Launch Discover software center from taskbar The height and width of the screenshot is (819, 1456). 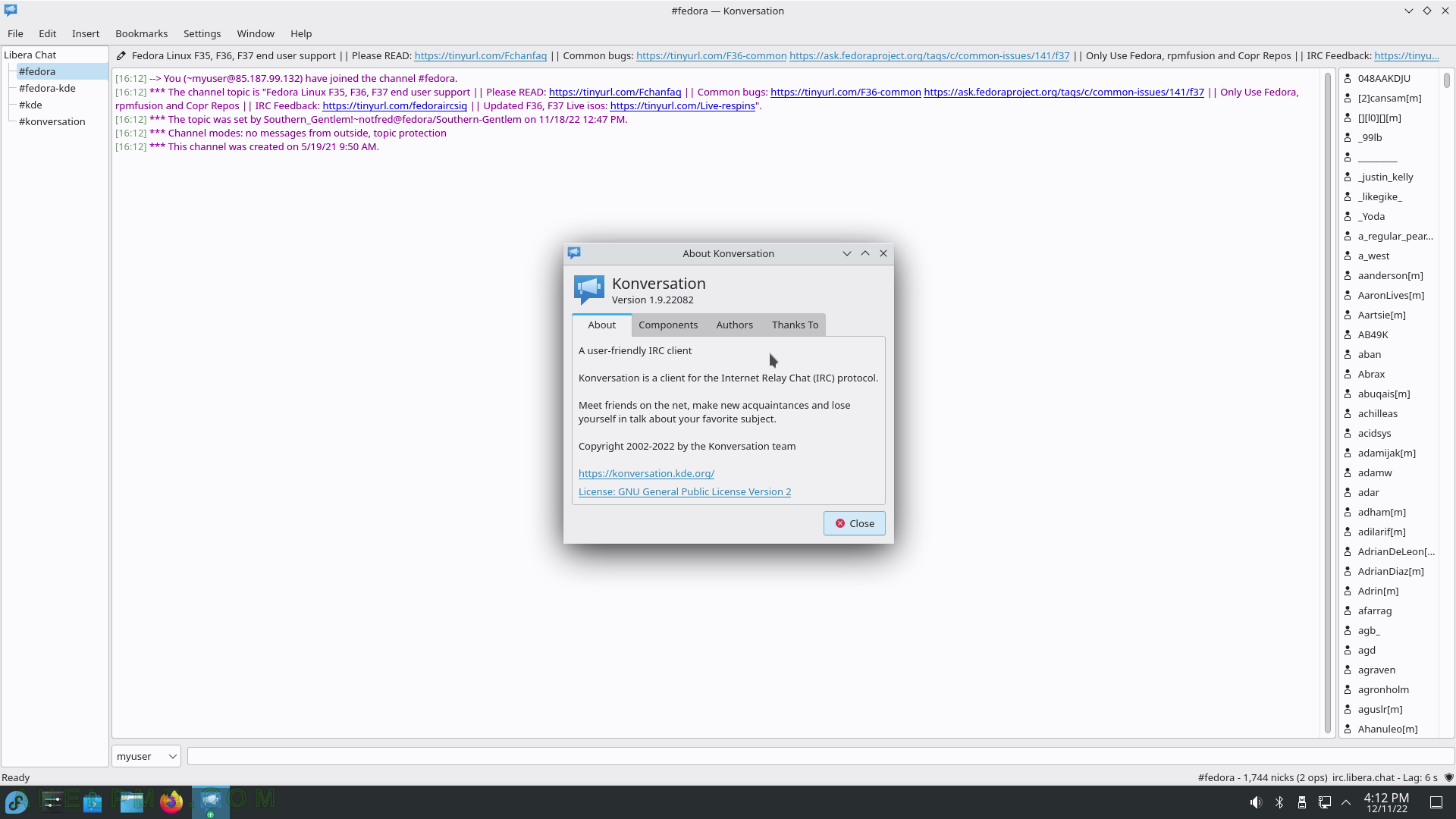click(93, 802)
